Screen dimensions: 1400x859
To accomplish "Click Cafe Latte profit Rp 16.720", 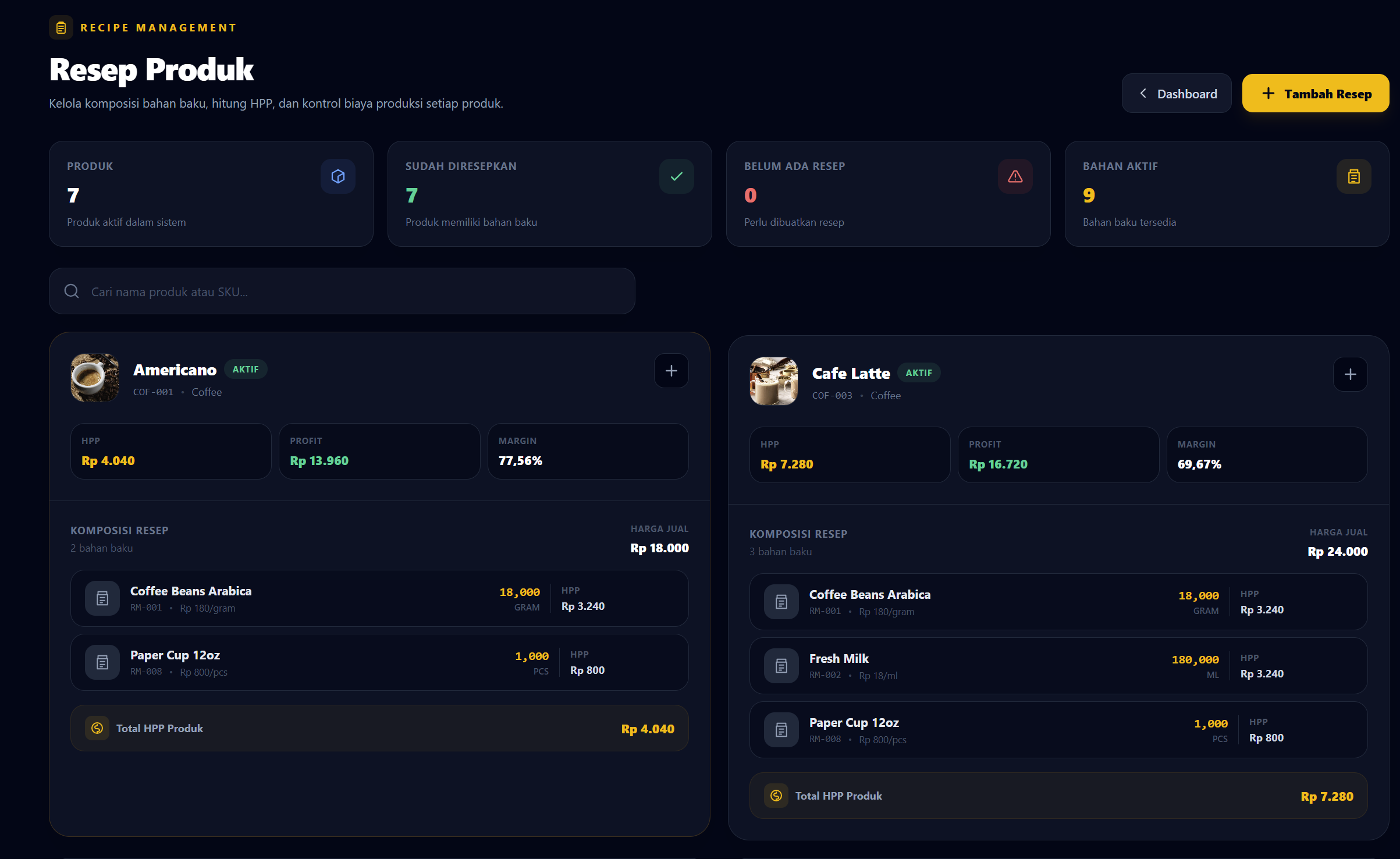I will click(999, 464).
